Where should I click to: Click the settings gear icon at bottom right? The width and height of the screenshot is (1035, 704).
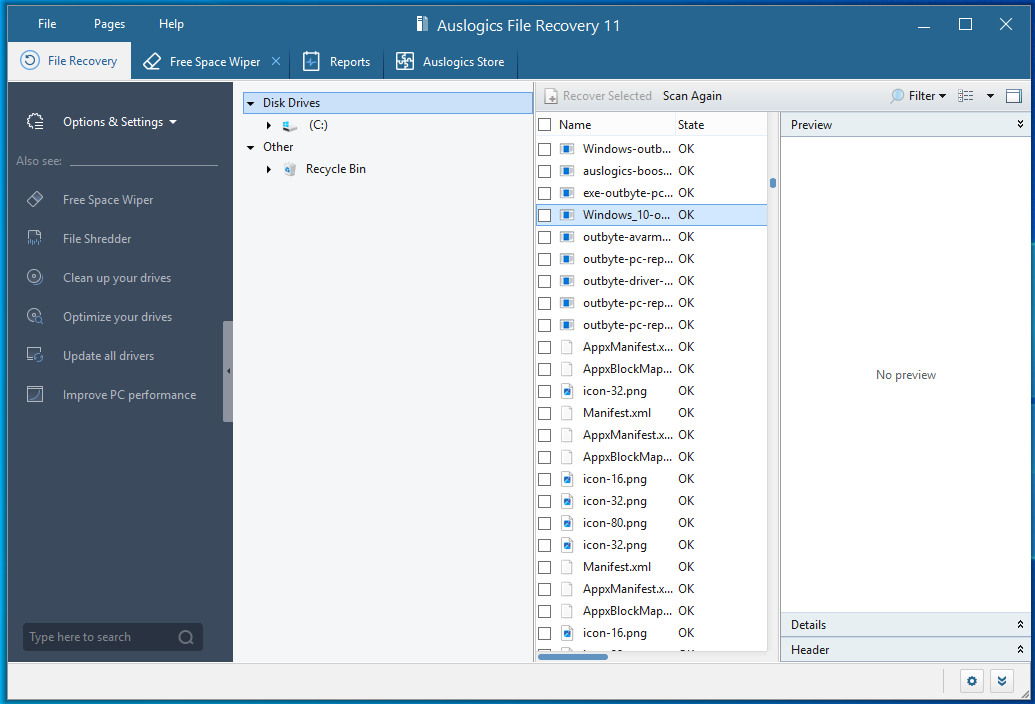point(971,681)
